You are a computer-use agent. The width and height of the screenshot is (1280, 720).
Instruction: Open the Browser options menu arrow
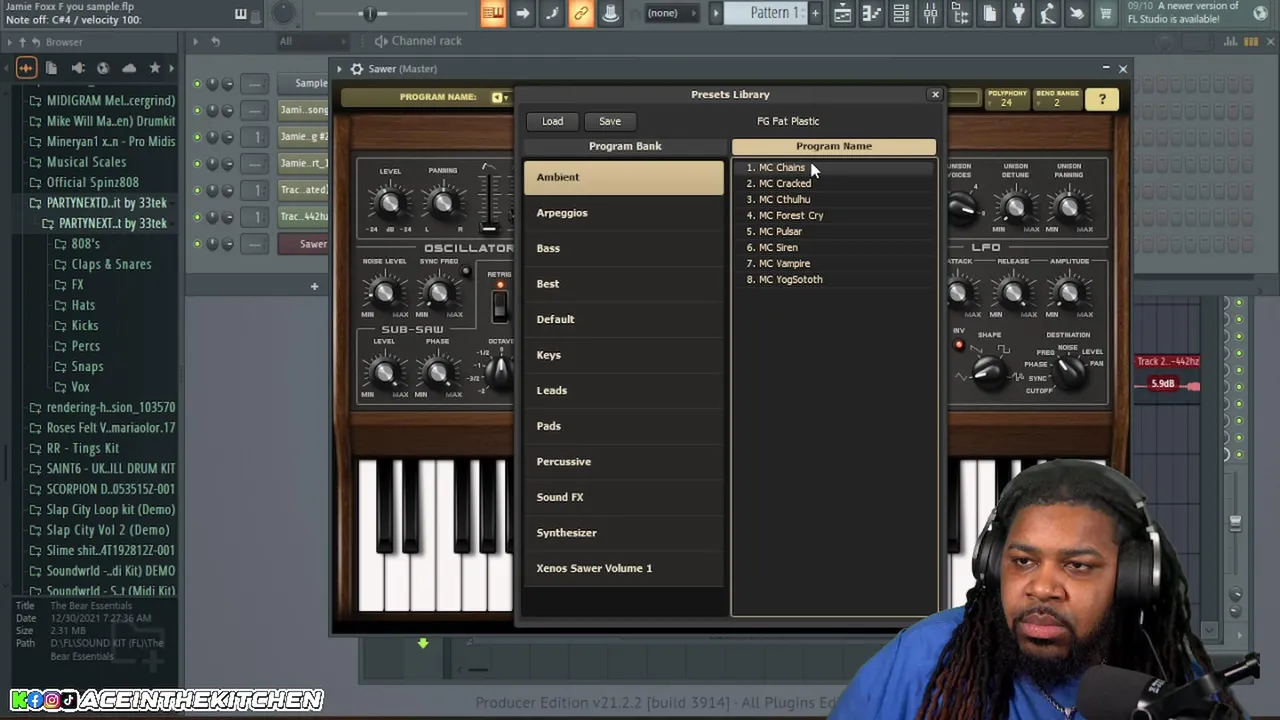click(9, 42)
